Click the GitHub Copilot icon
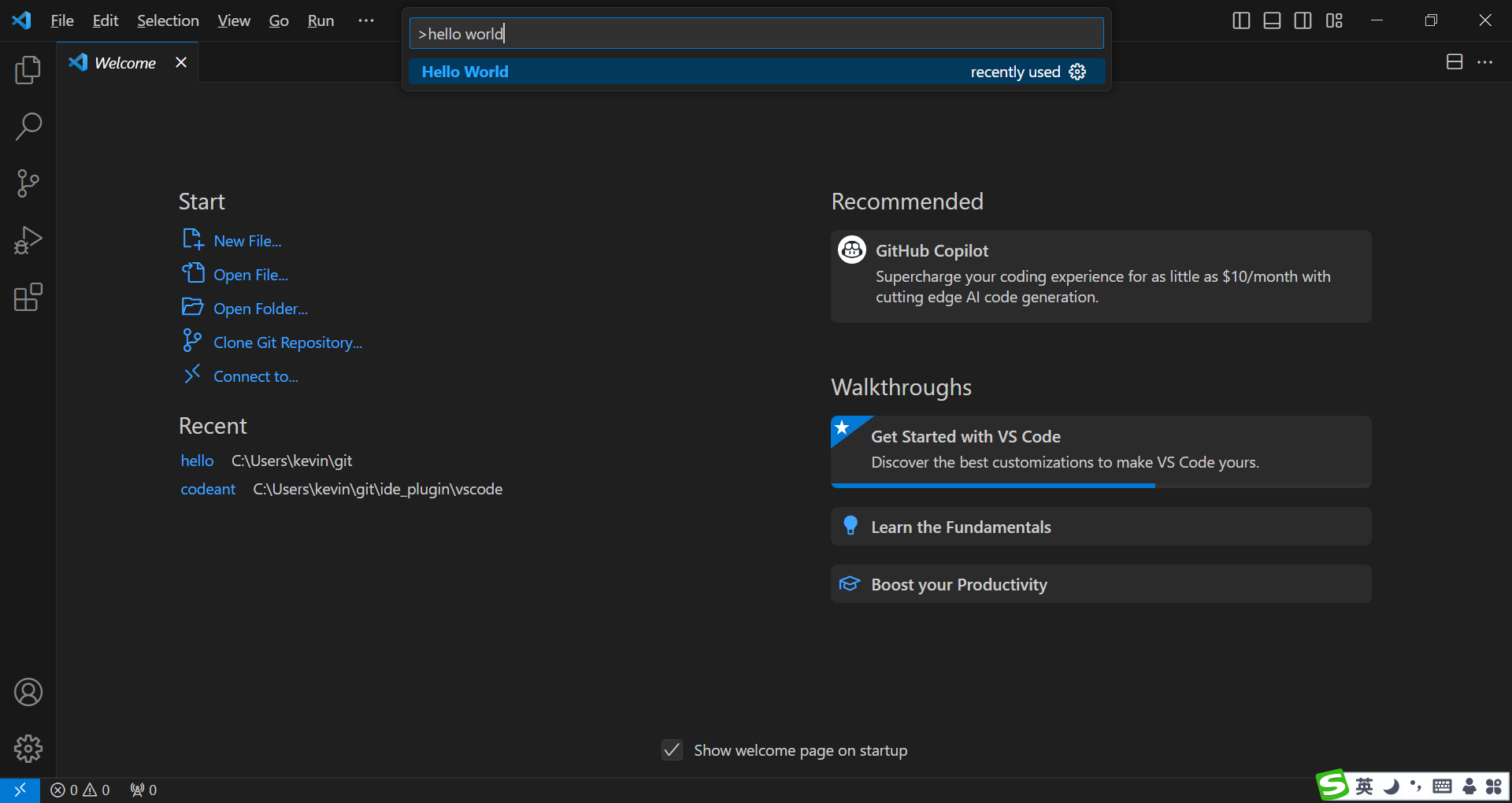1512x803 pixels. pos(852,250)
